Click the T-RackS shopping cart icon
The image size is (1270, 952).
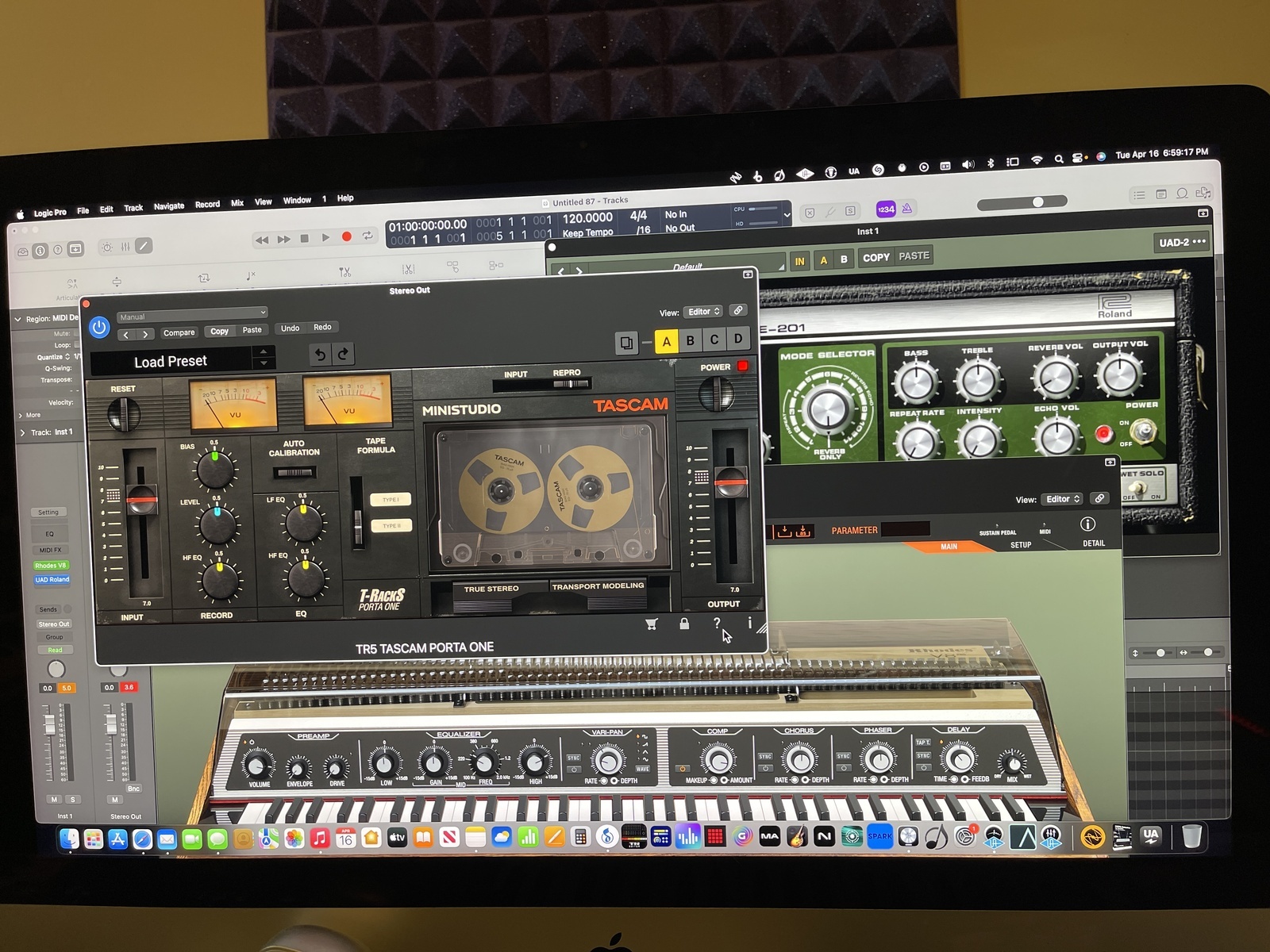click(x=652, y=624)
